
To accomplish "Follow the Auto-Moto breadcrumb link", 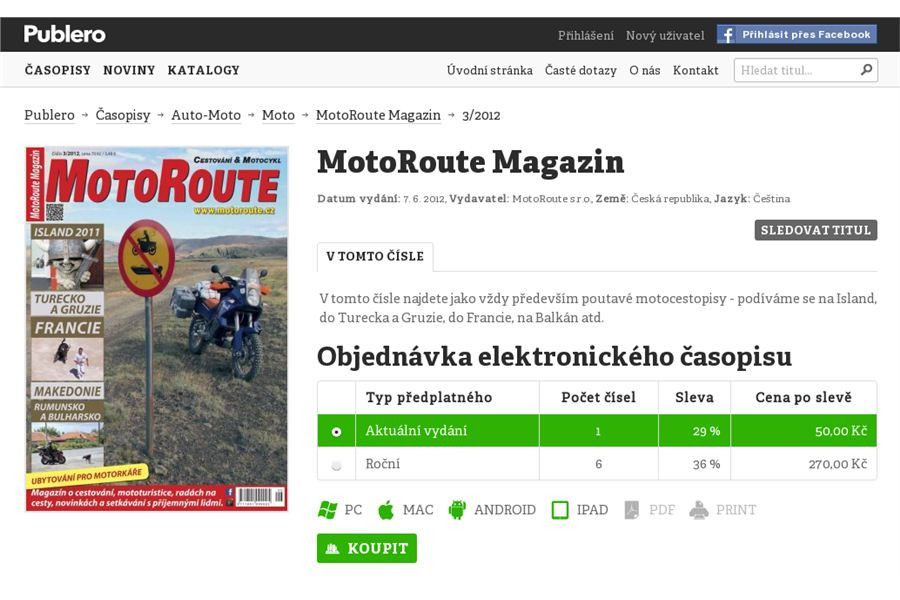I will [x=206, y=115].
